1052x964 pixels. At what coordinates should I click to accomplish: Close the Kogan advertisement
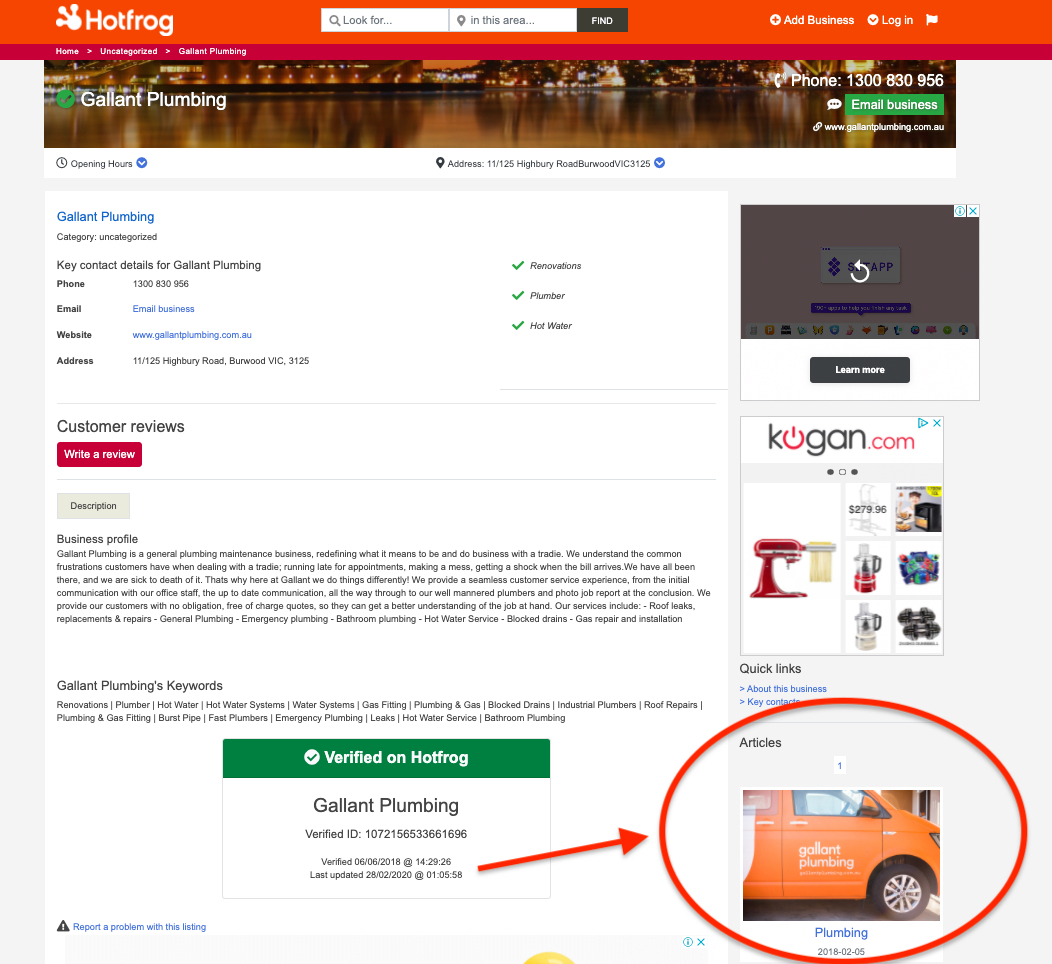tap(937, 423)
